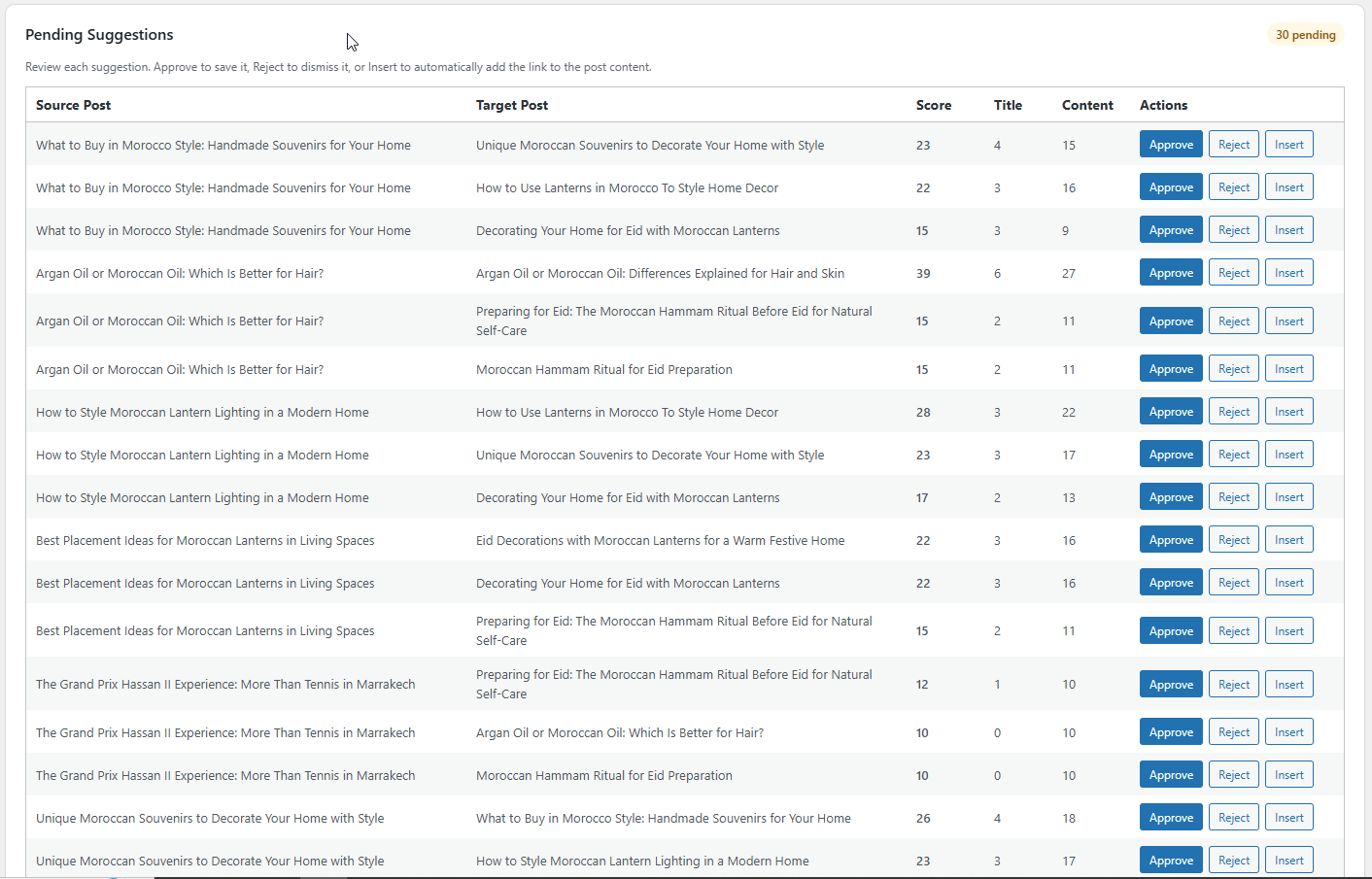The width and height of the screenshot is (1372, 879).
Task: Insert What to Buy link to Unique Souvenirs
Action: [x=1289, y=145]
